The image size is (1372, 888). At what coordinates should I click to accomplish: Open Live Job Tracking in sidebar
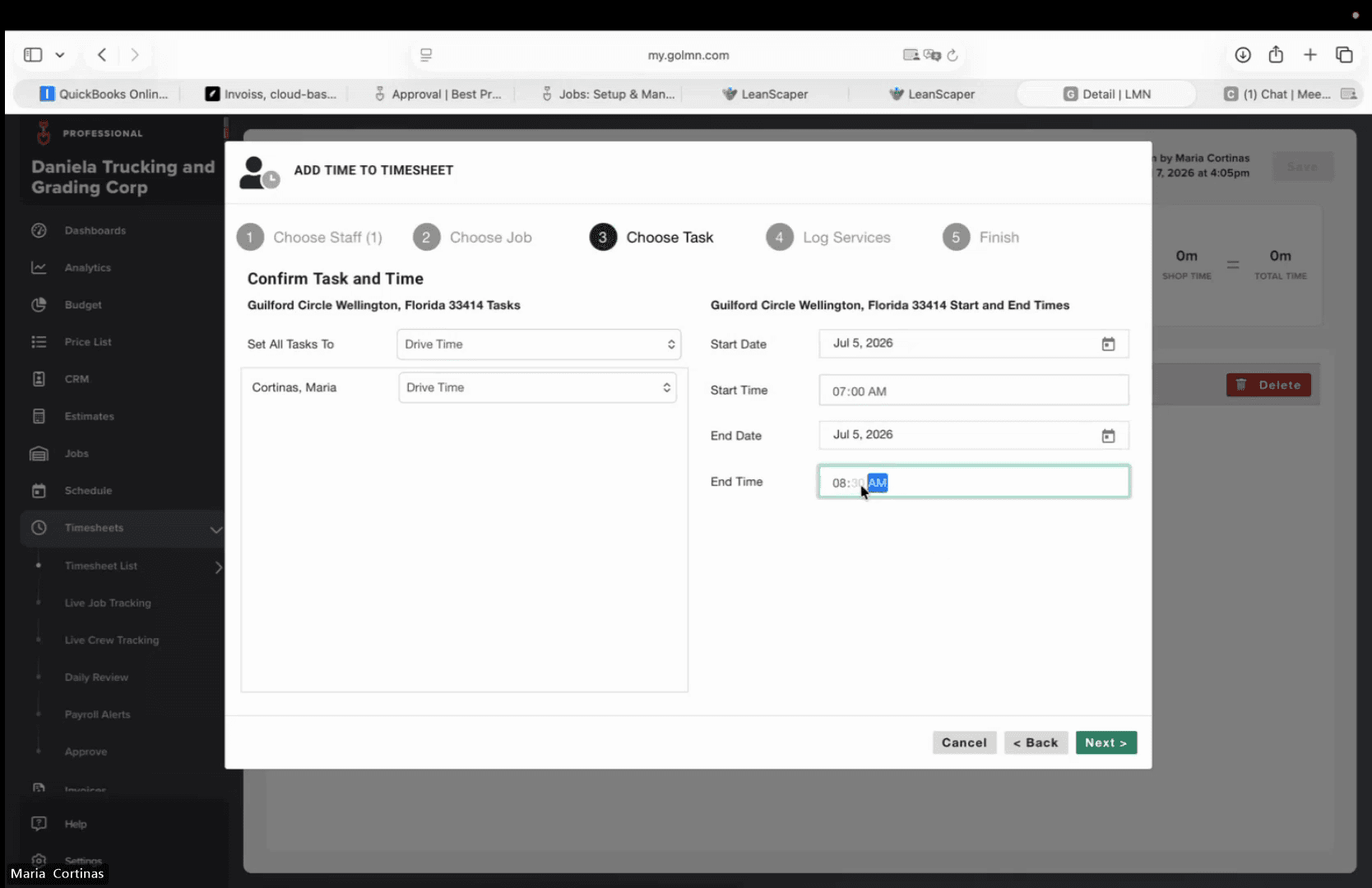(108, 603)
